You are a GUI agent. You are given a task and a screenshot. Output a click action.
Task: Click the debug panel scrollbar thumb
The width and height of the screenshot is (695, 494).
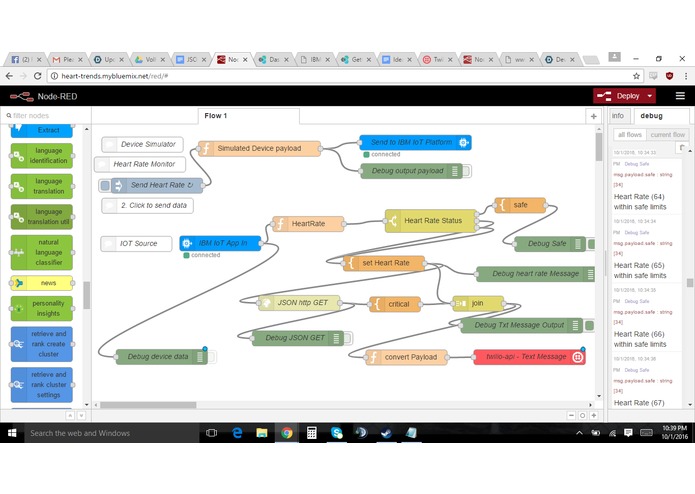pyautogui.click(x=690, y=283)
